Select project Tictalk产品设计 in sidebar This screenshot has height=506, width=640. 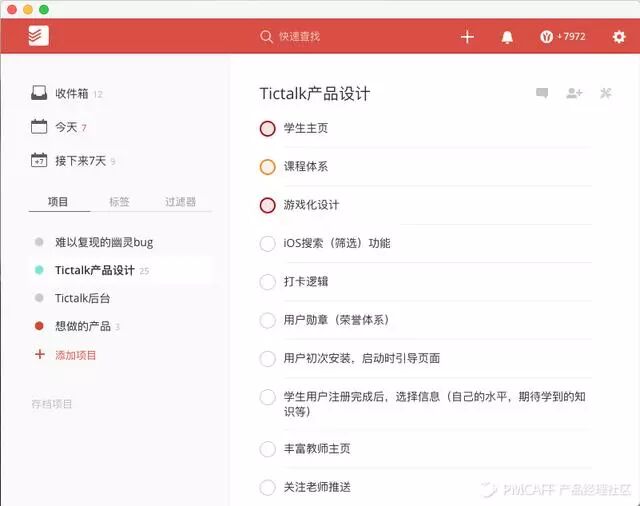pos(95,270)
